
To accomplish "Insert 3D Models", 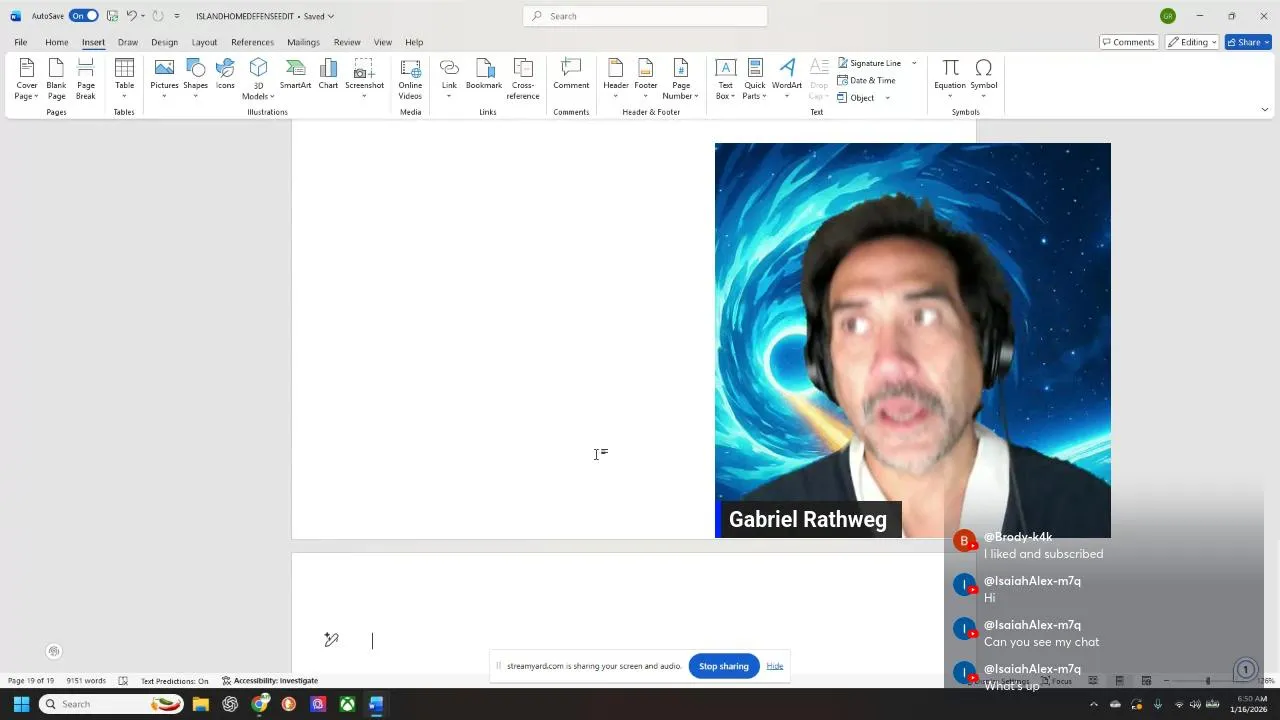I will [x=258, y=79].
